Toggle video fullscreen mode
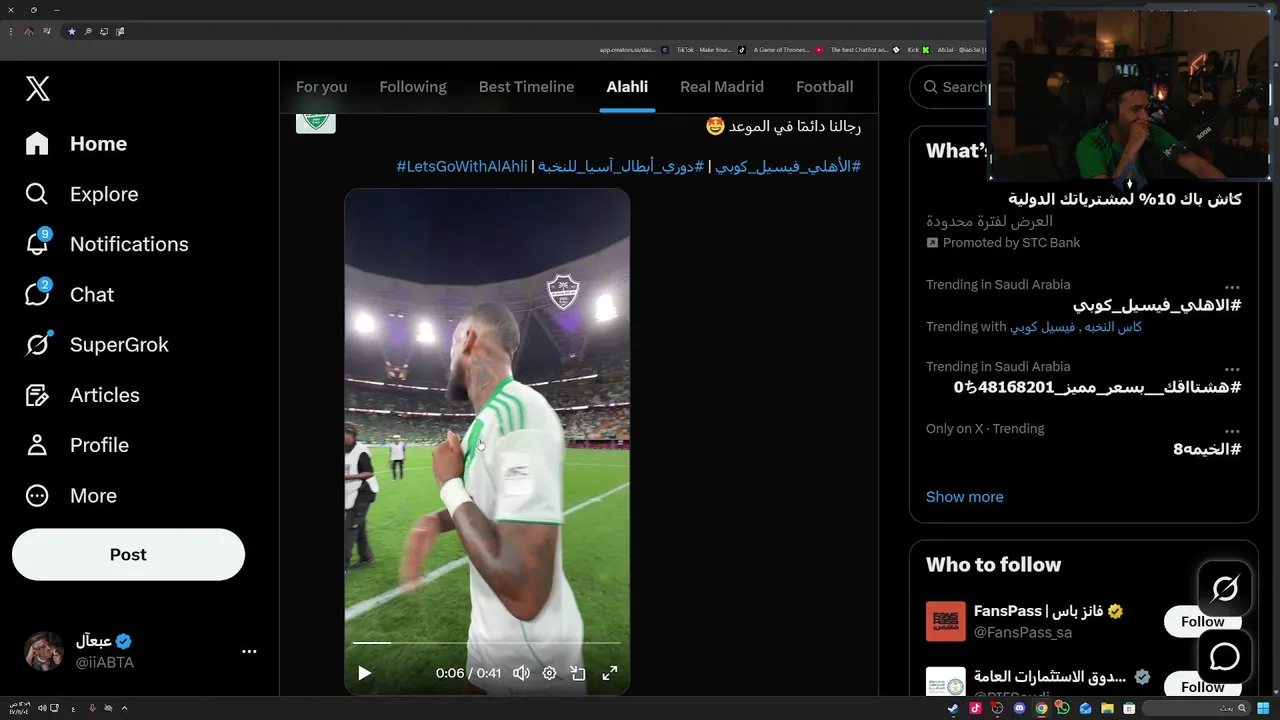The width and height of the screenshot is (1280, 720). 609,673
